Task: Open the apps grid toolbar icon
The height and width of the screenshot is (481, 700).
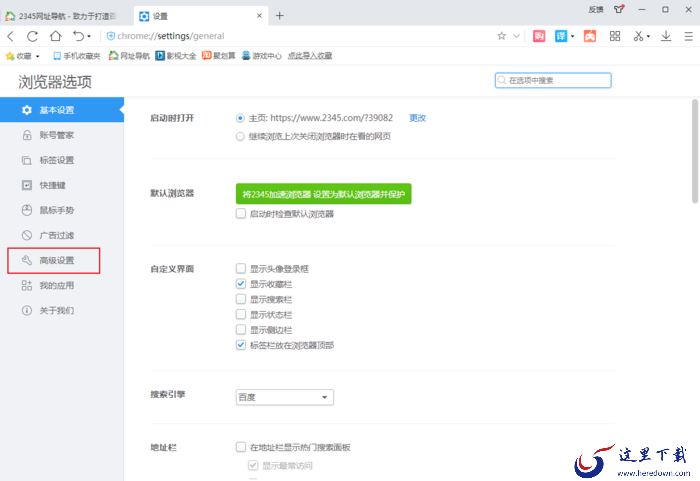Action: (x=615, y=36)
